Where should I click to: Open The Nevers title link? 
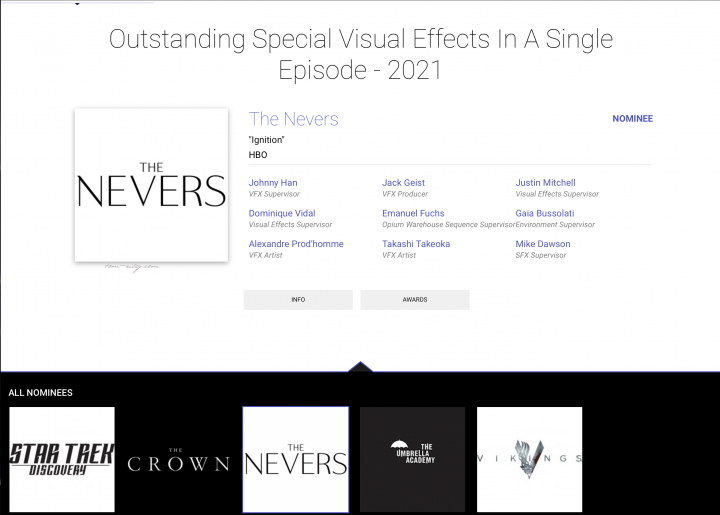[x=293, y=119]
